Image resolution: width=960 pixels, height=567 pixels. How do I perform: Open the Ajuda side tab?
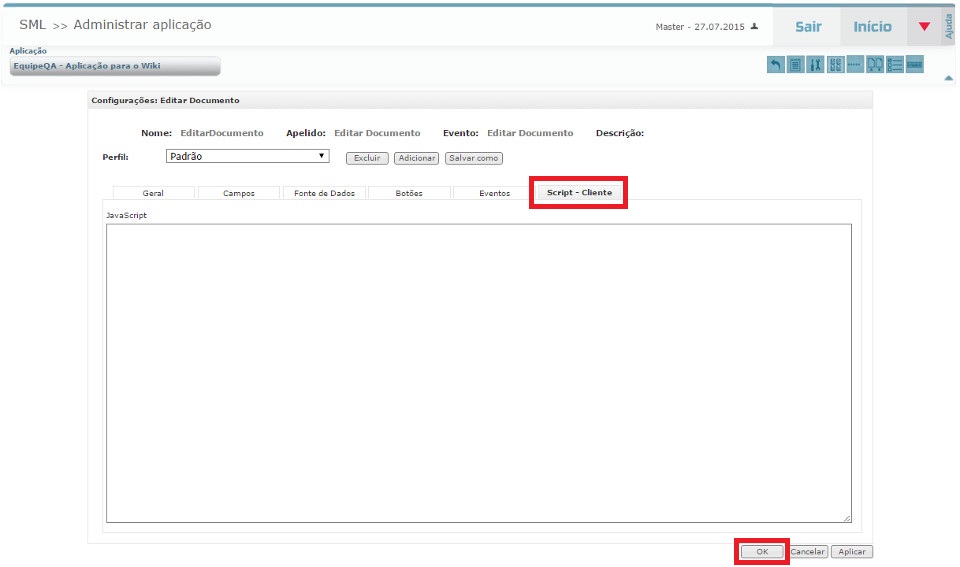click(949, 27)
